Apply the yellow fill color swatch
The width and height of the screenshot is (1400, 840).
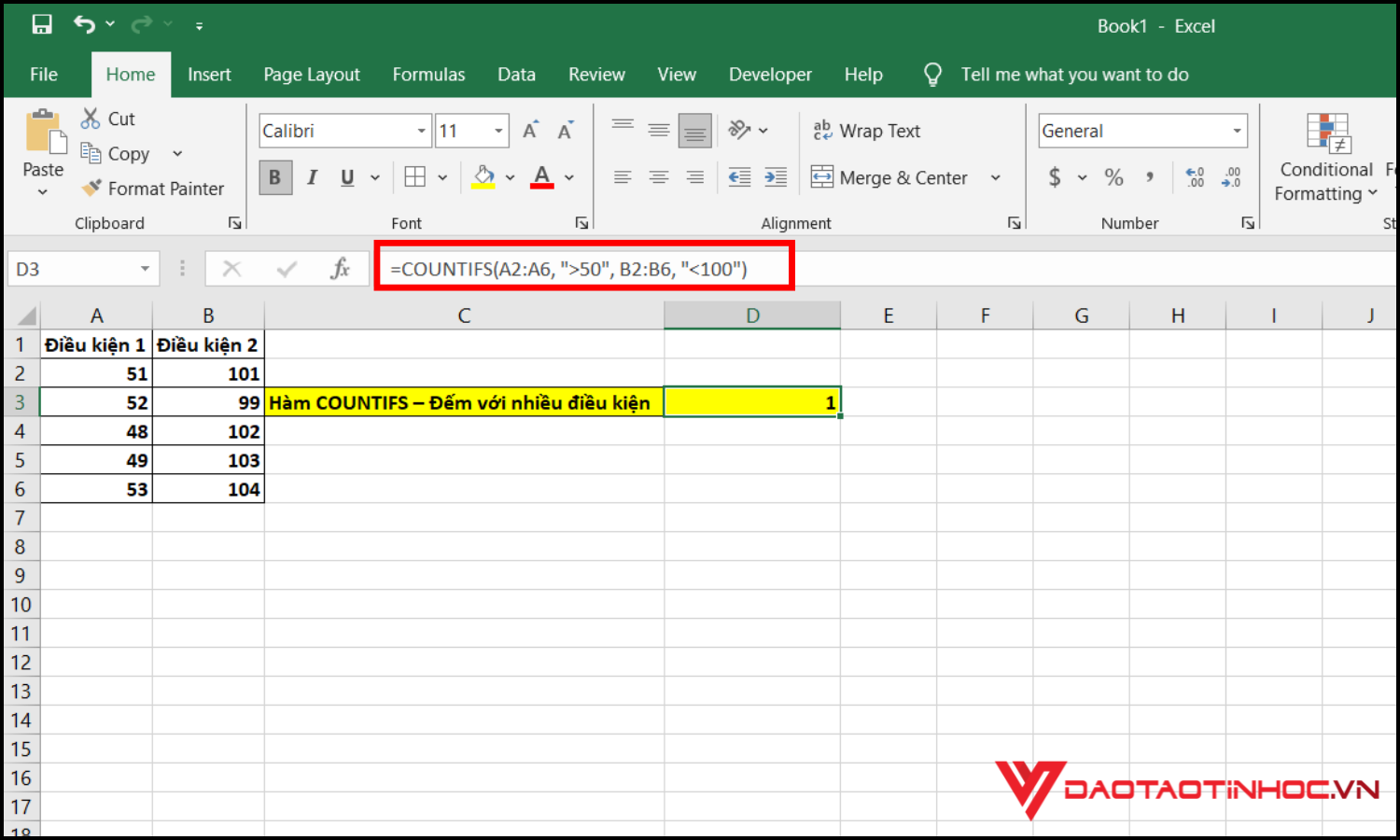coord(483,177)
